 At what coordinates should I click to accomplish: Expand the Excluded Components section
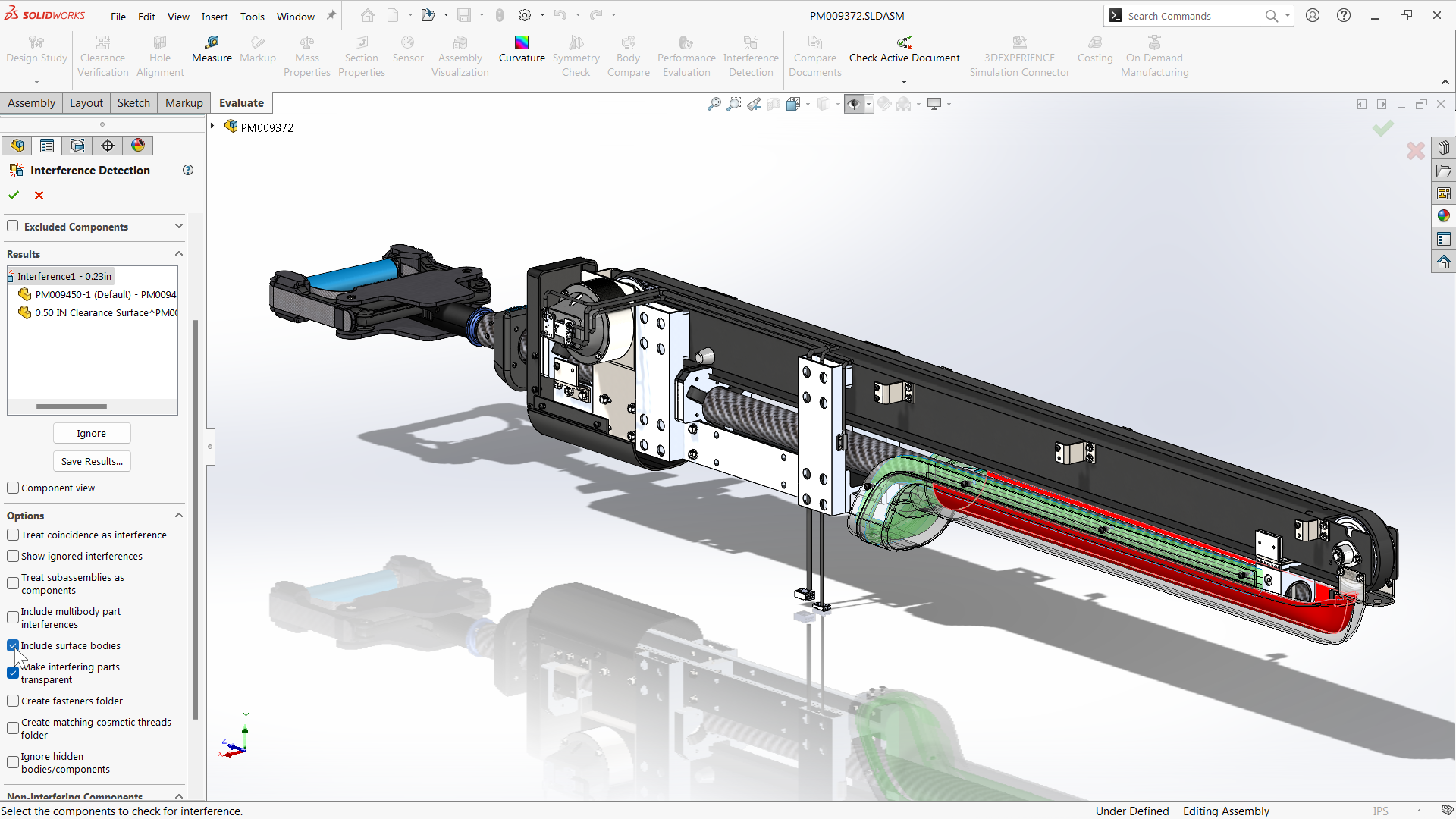click(179, 226)
